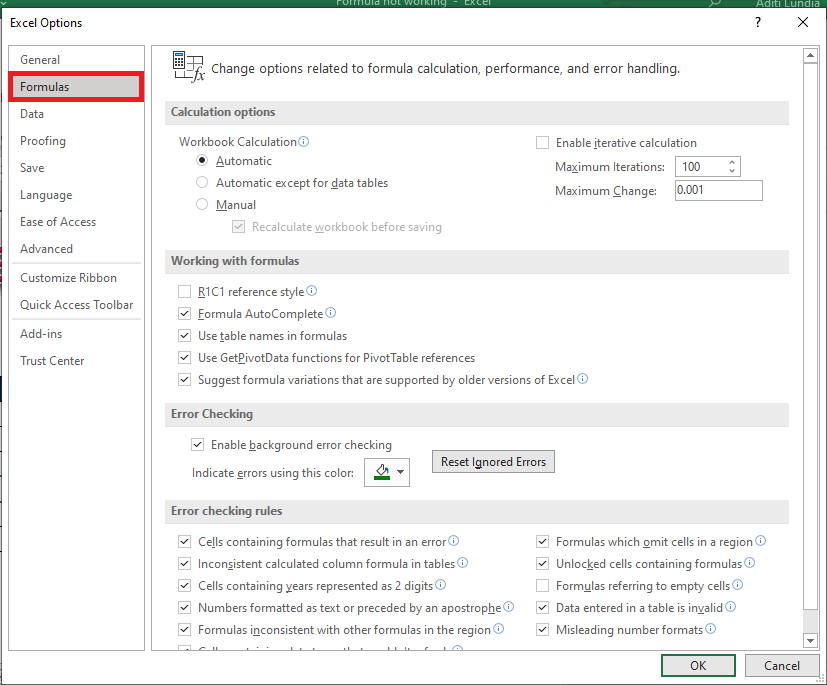Click info icon for Formulas inconsistent with other formulas
Screen dimensions: 827x685
tap(498, 629)
